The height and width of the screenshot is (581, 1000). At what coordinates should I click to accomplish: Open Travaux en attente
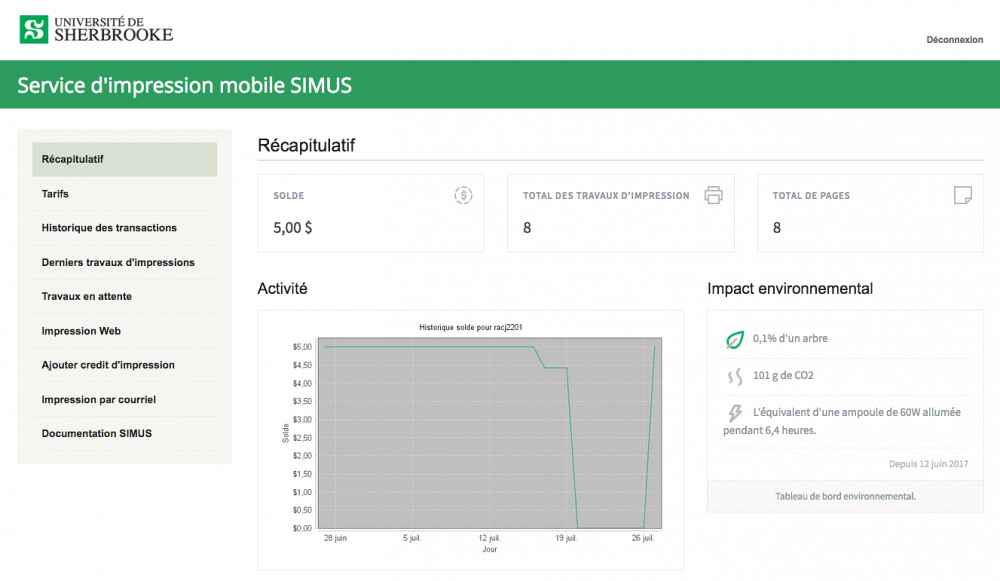(124, 297)
